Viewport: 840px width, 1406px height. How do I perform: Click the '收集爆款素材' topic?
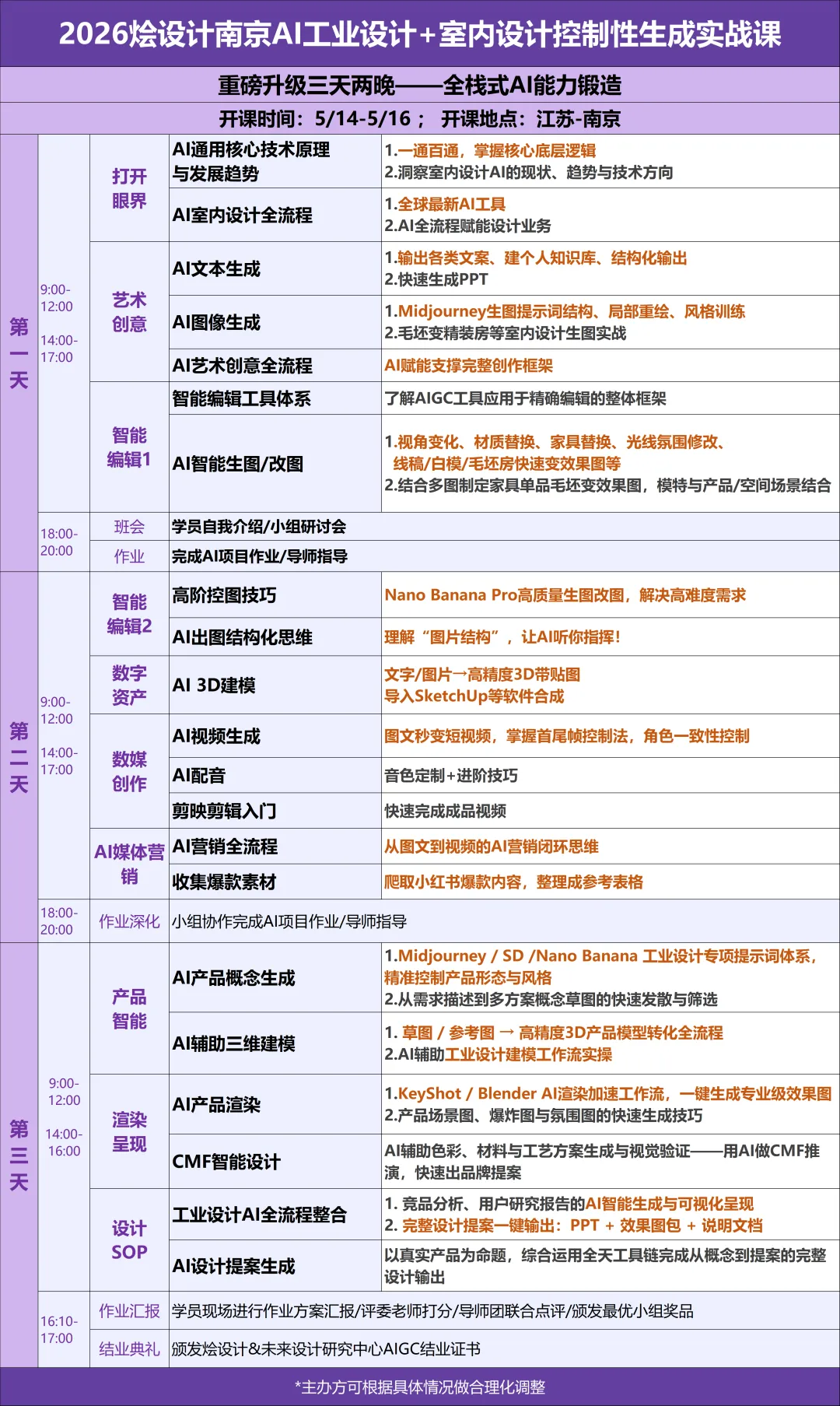click(x=224, y=882)
